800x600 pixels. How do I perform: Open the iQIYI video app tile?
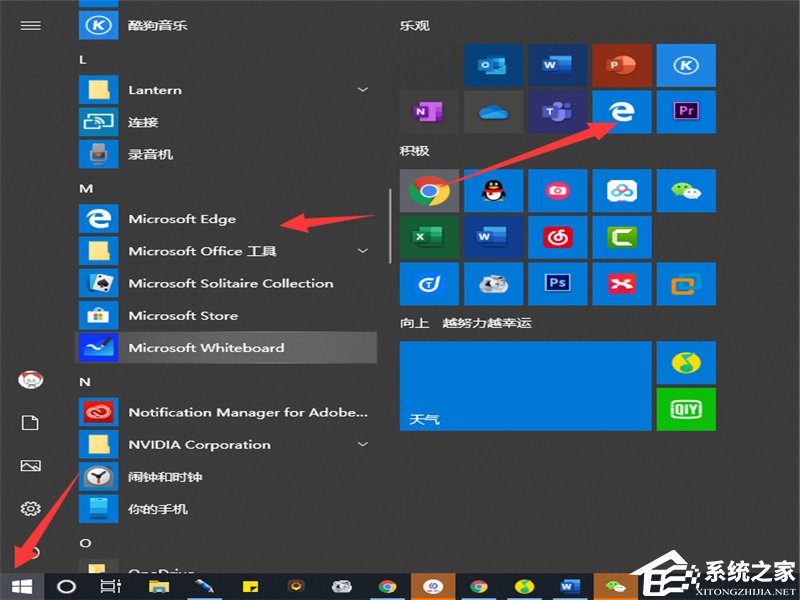(x=686, y=408)
